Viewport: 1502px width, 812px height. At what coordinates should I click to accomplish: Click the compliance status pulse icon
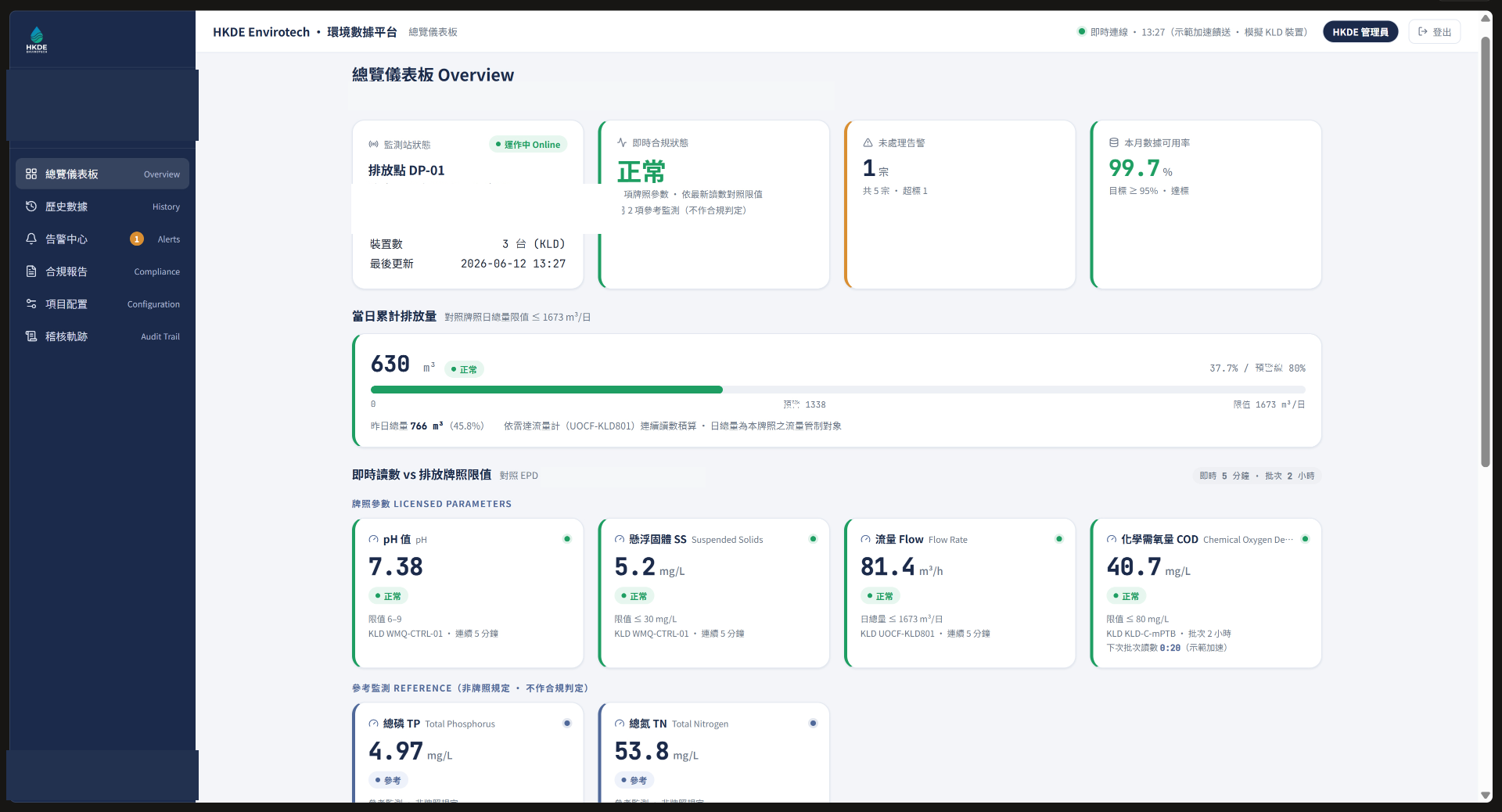(622, 142)
